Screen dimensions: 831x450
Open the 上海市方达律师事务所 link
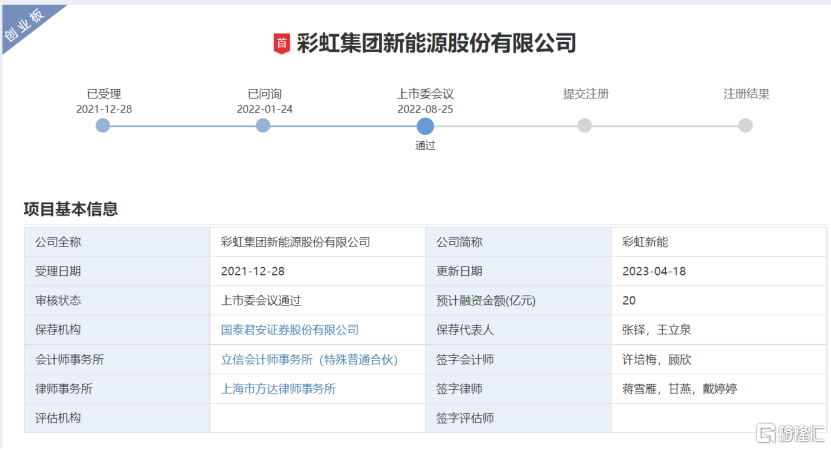coord(278,389)
